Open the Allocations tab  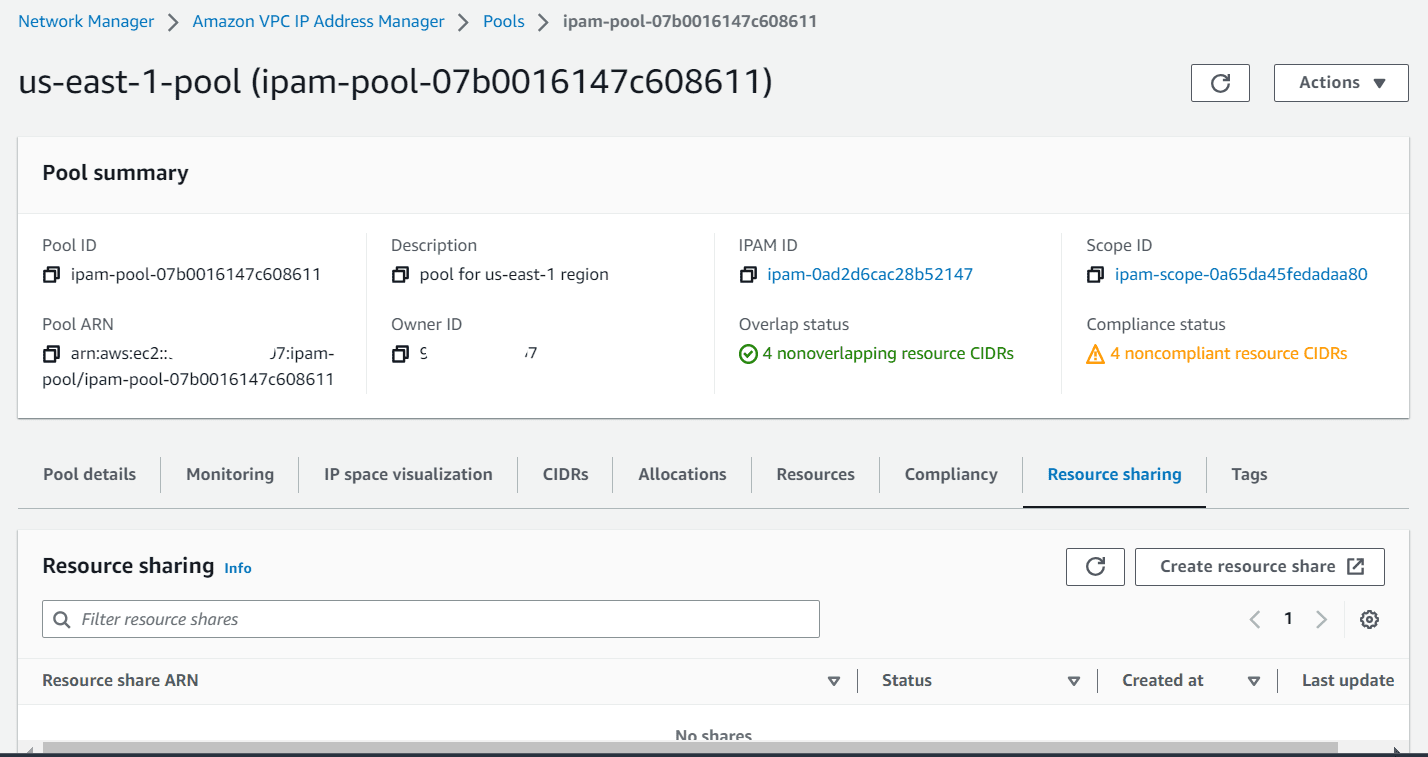682,475
